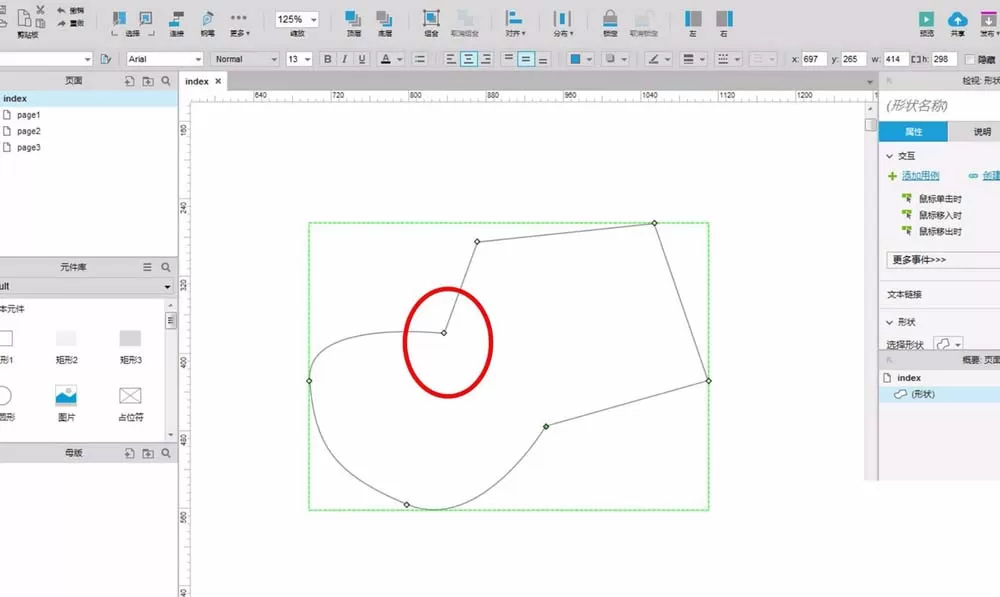Click the Cut scissors icon

pos(40,10)
